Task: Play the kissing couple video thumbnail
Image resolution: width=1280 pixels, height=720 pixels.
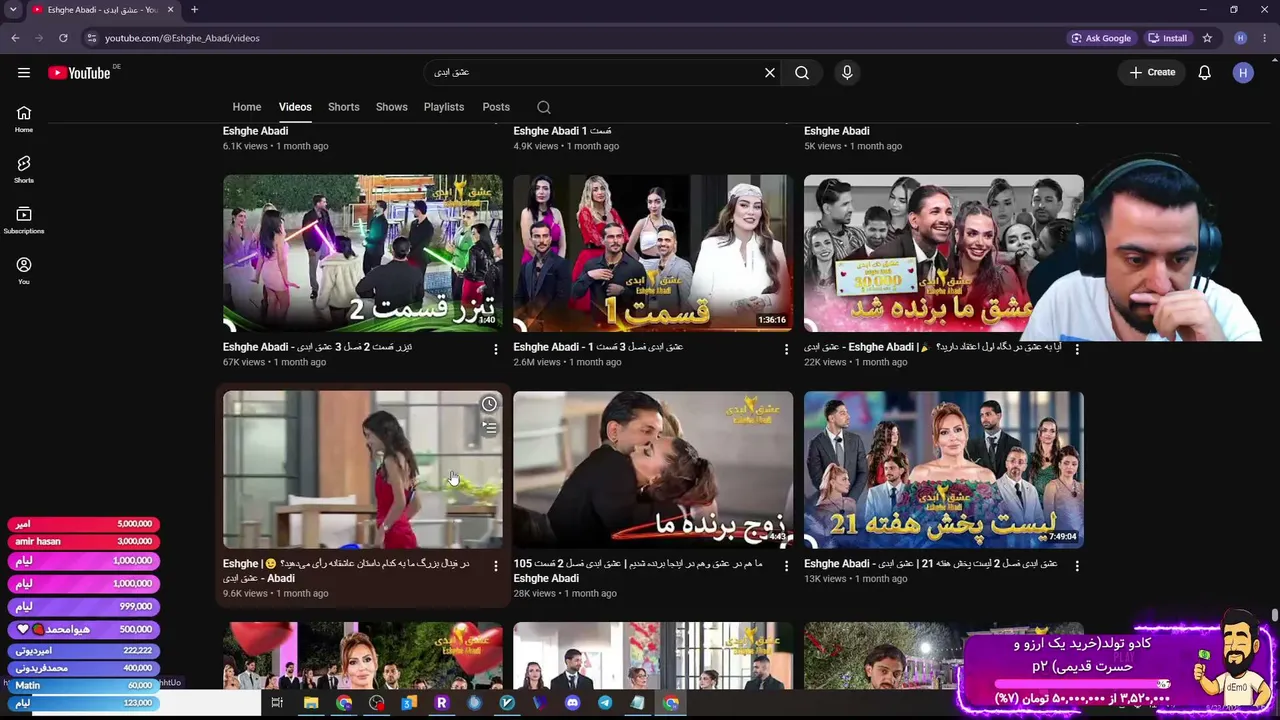Action: coord(653,470)
